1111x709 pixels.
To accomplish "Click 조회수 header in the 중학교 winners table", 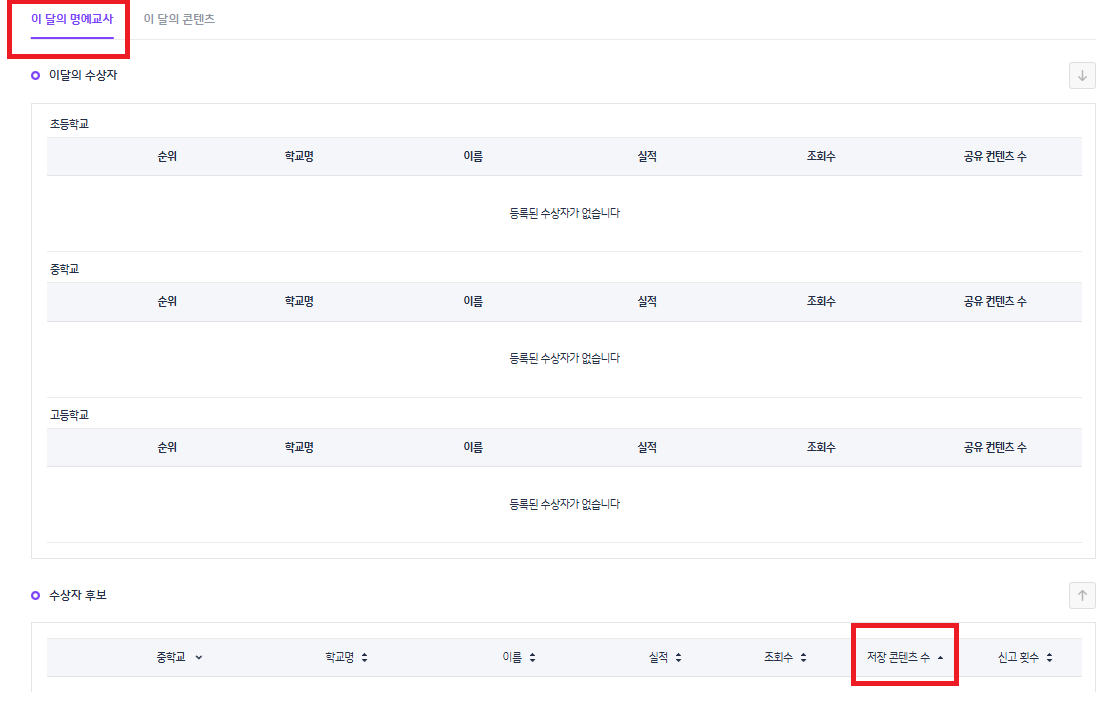I will tap(821, 302).
